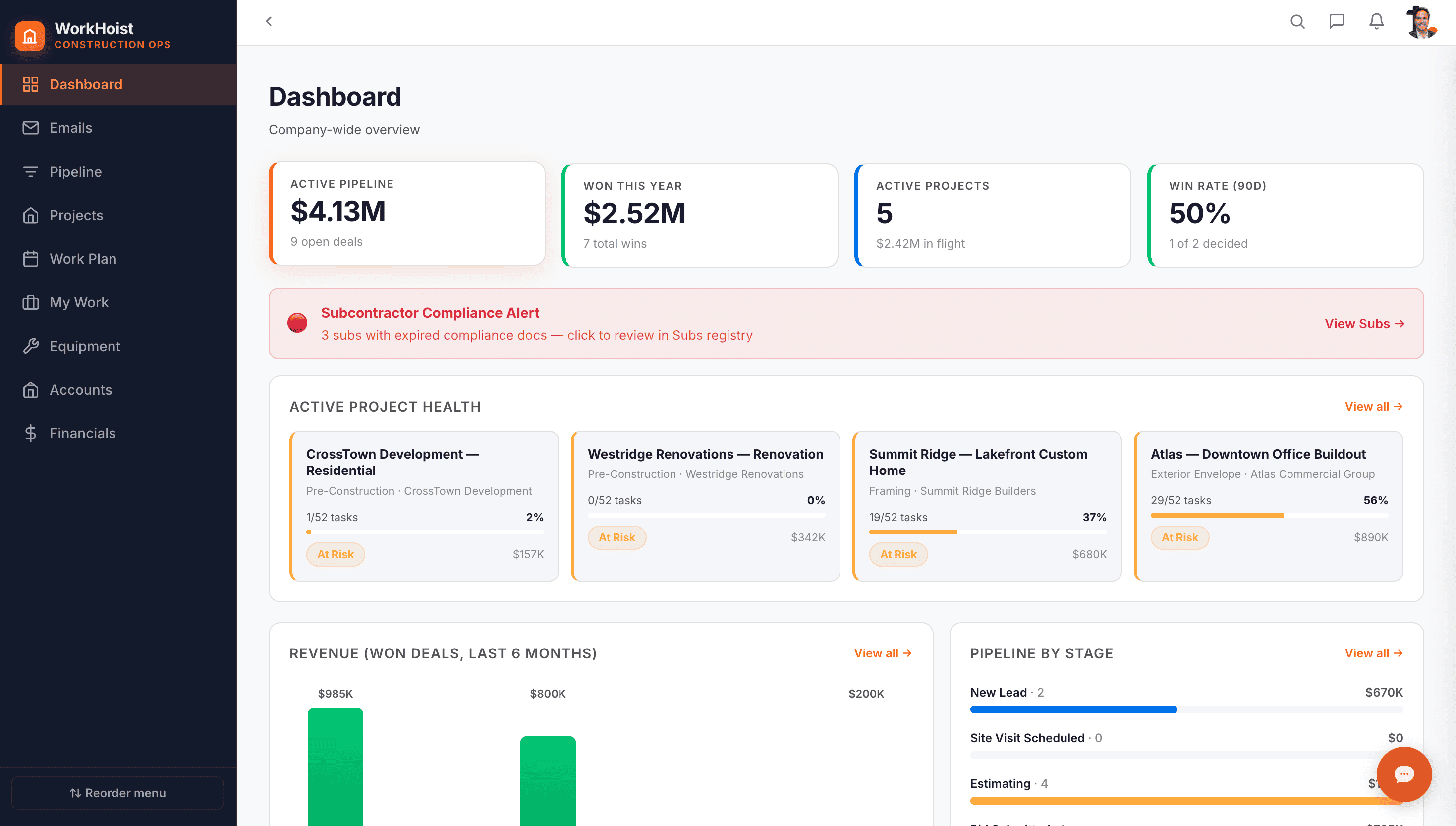Click the New Lead blue stage bar
This screenshot has height=826, width=1456.
[x=1073, y=709]
